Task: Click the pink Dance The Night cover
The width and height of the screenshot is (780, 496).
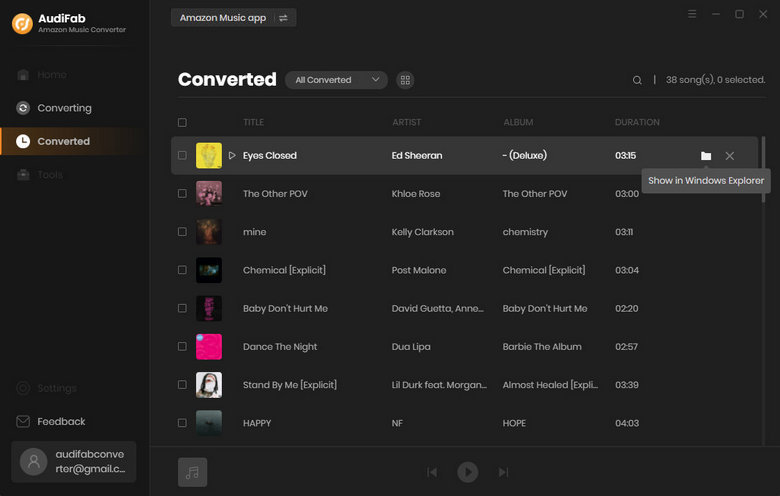Action: click(x=209, y=346)
